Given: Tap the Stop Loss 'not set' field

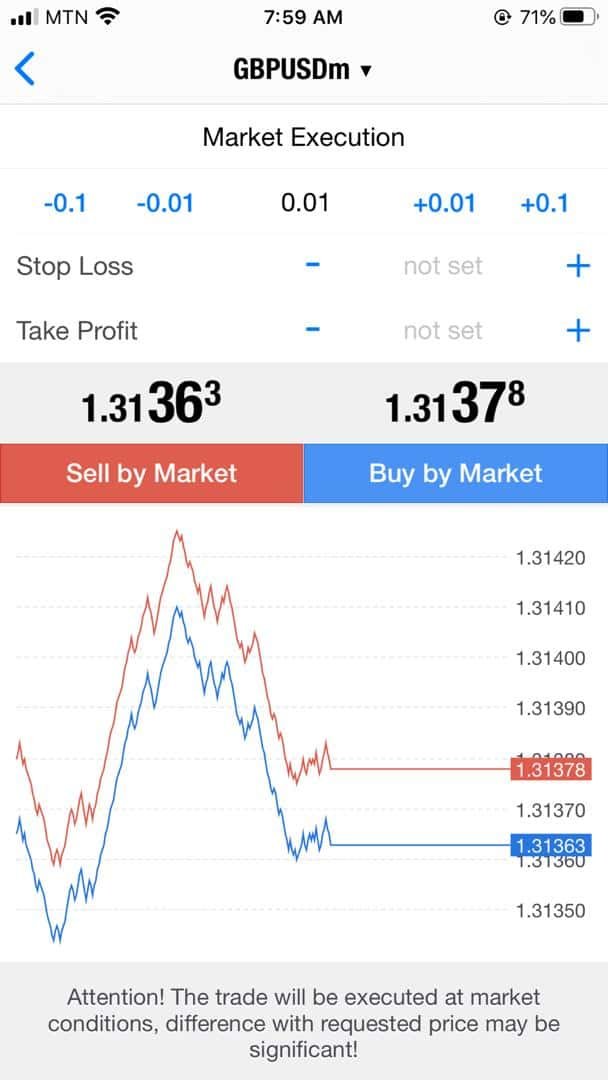Looking at the screenshot, I should coord(442,266).
